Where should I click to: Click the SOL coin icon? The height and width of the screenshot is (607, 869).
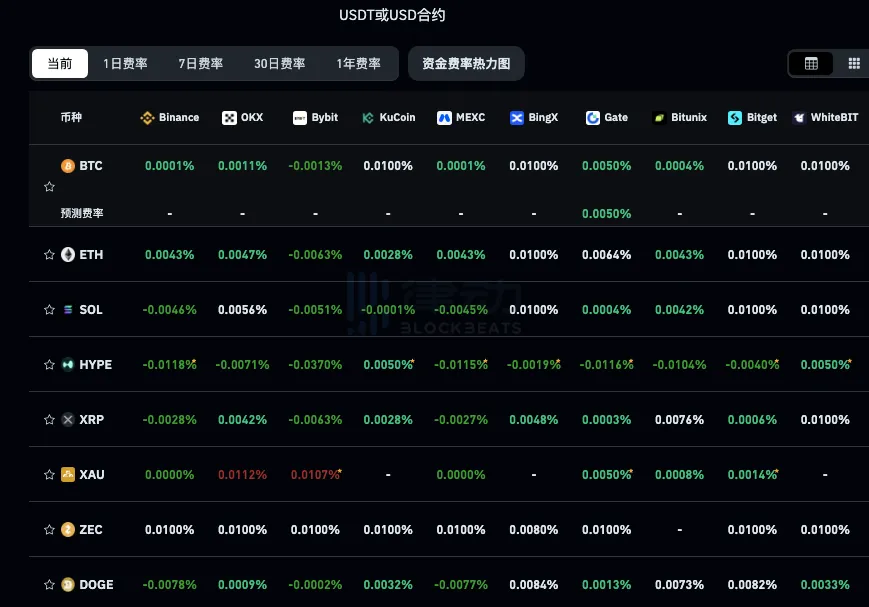click(68, 309)
